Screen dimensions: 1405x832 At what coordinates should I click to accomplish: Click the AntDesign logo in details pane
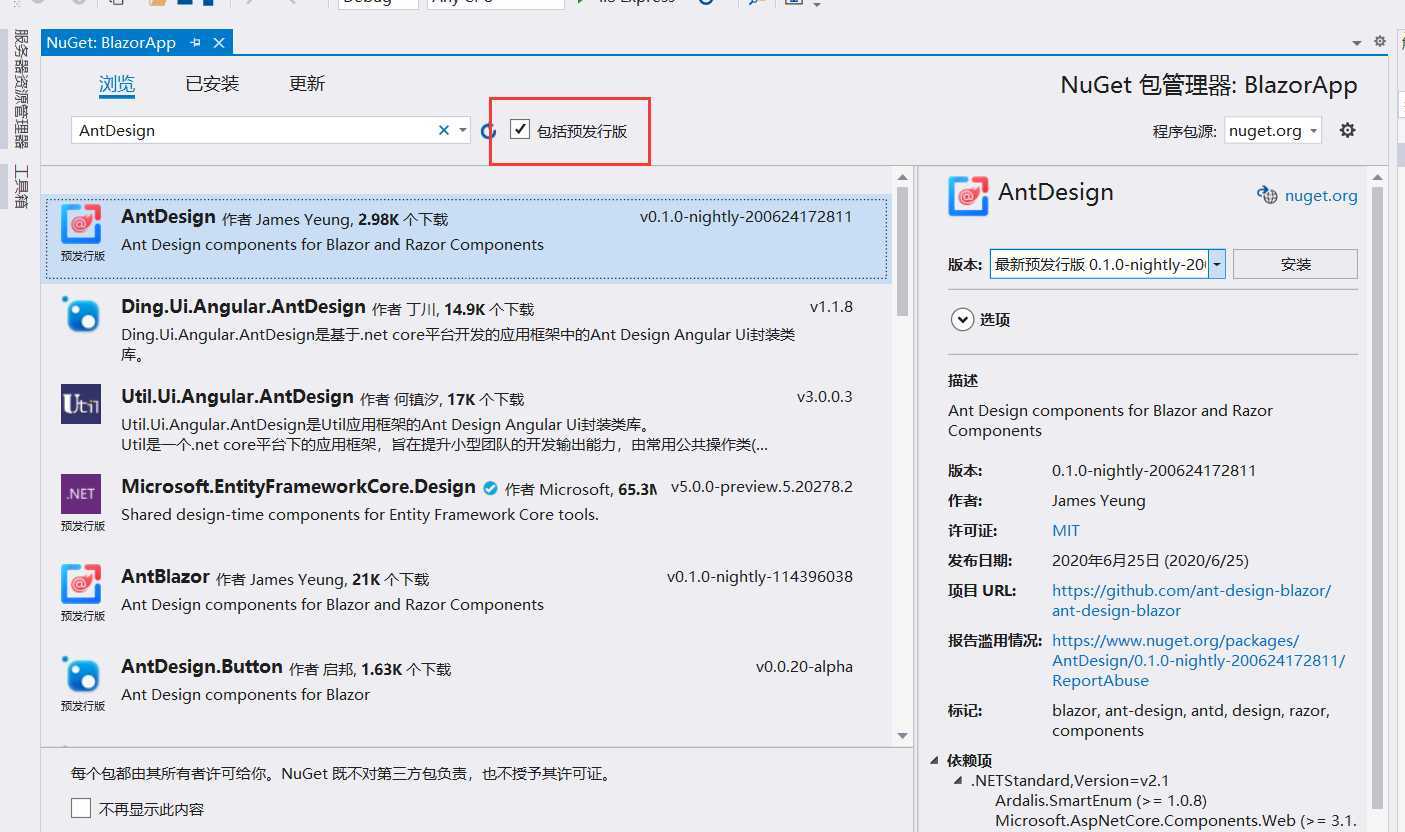[968, 196]
